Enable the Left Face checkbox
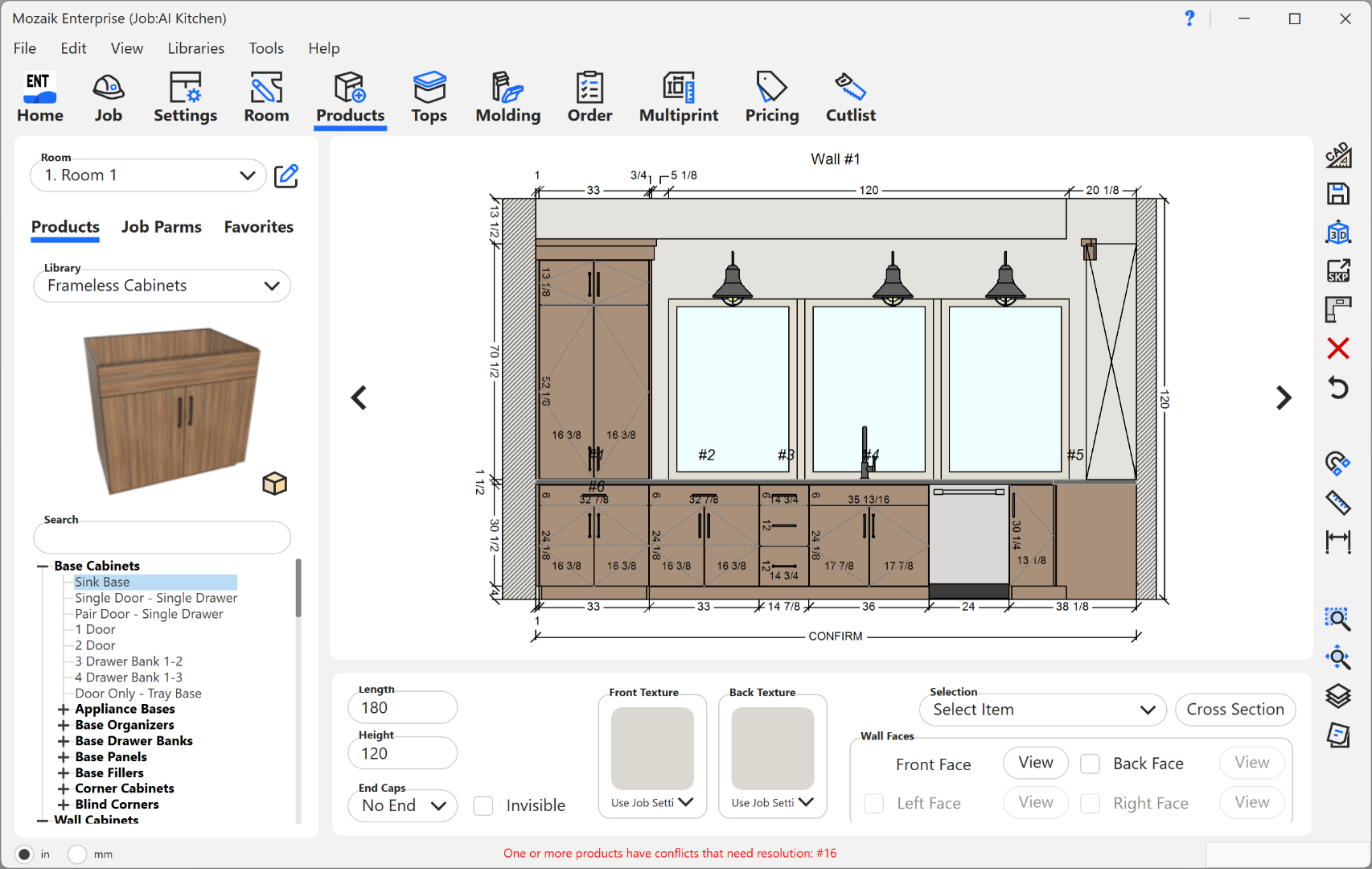Screen dimensions: 1372x869 click(873, 803)
